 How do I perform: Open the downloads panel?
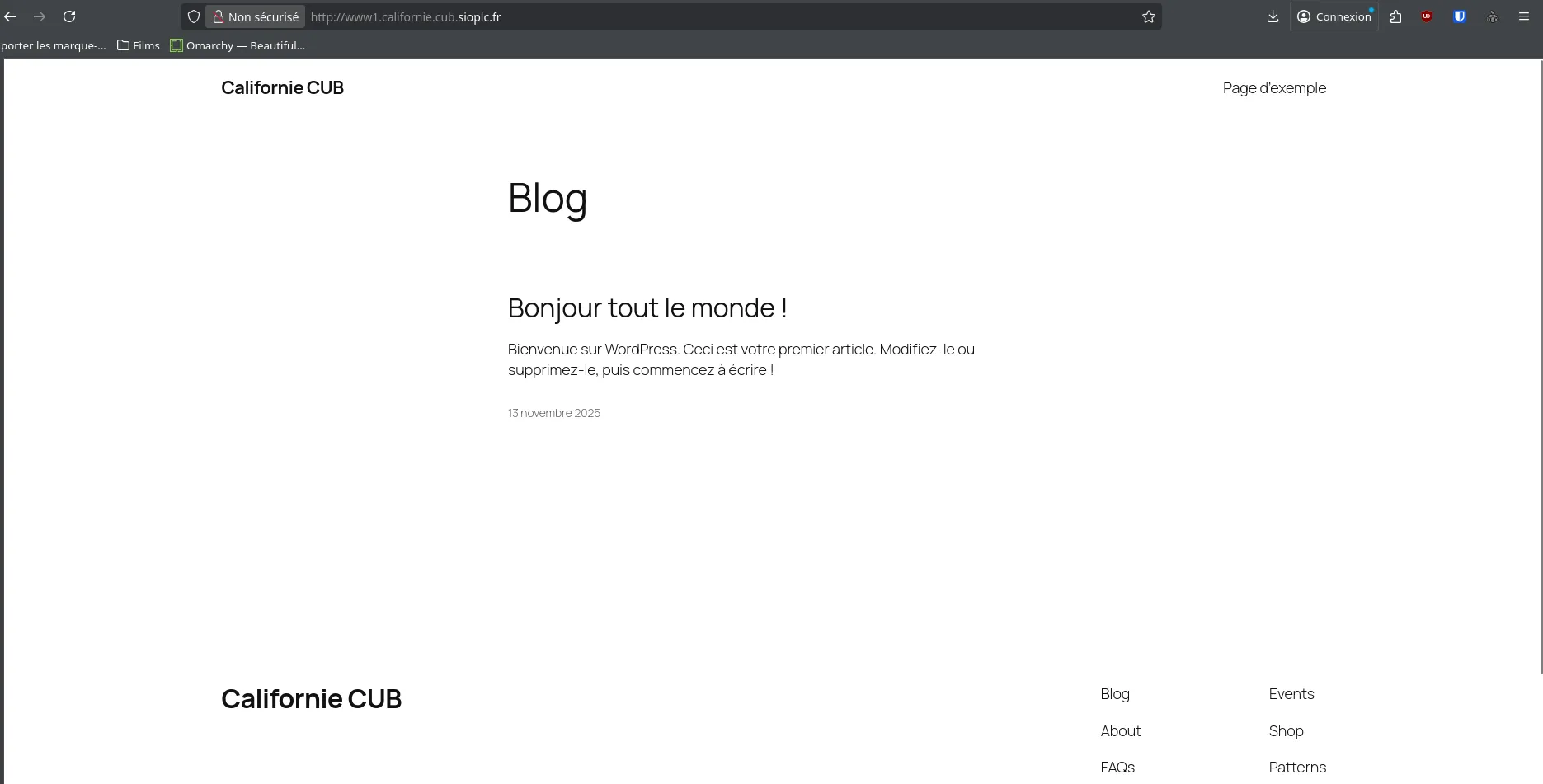1273,16
